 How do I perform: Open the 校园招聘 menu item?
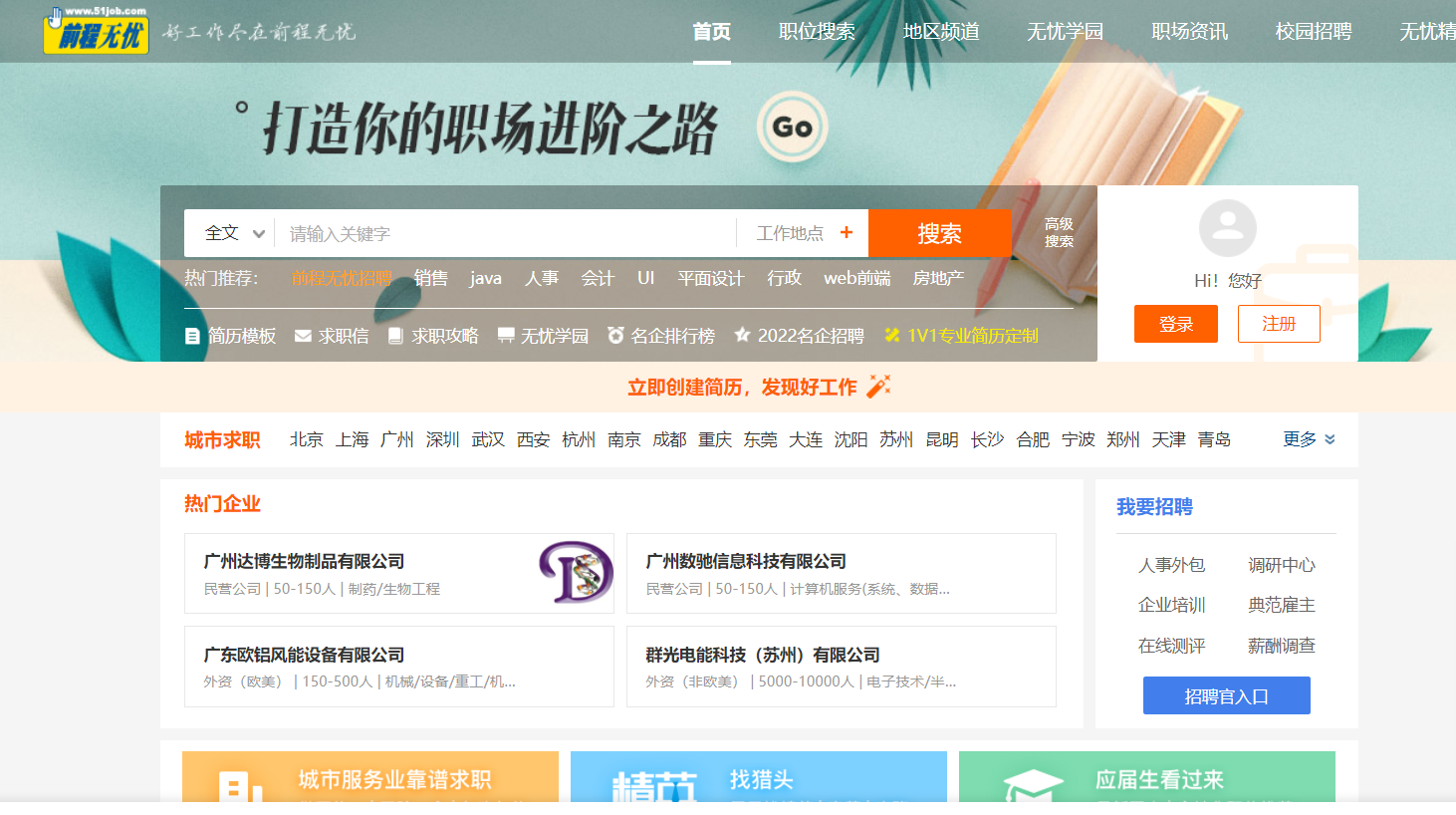(x=1312, y=31)
